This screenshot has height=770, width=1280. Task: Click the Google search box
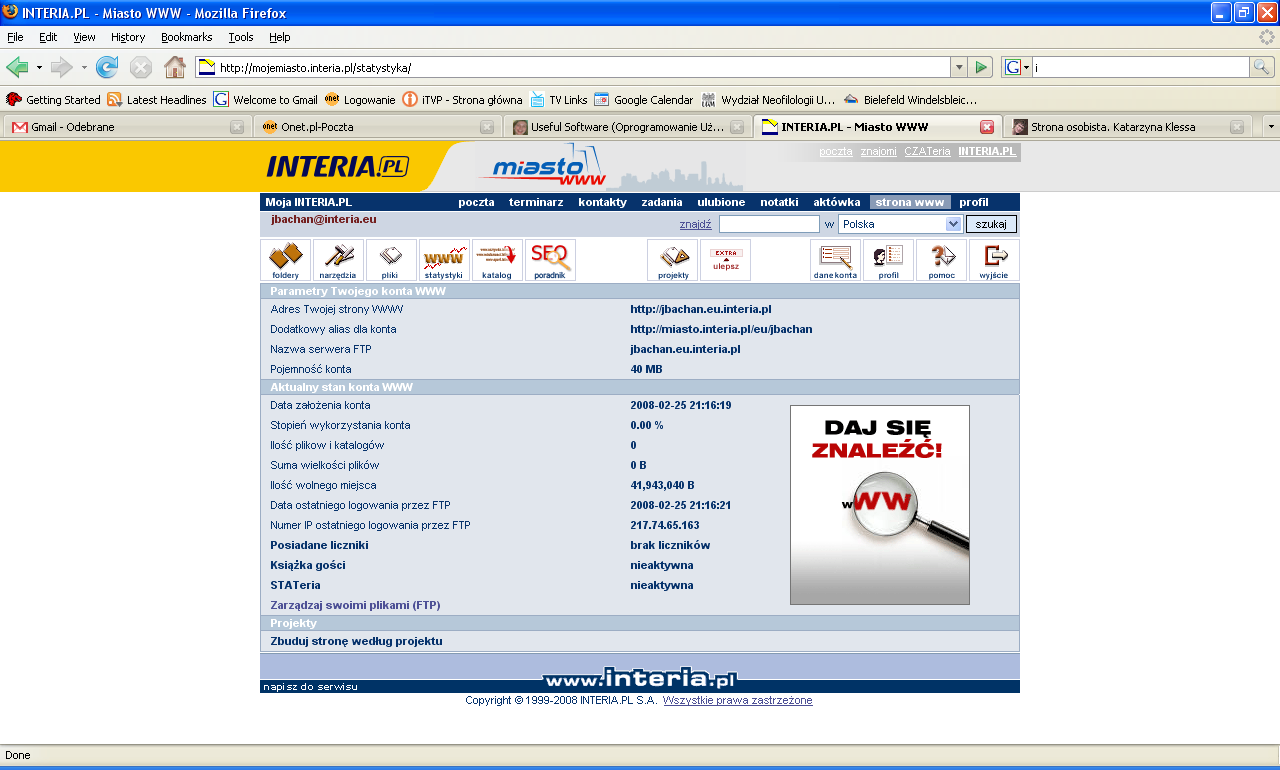point(1140,67)
